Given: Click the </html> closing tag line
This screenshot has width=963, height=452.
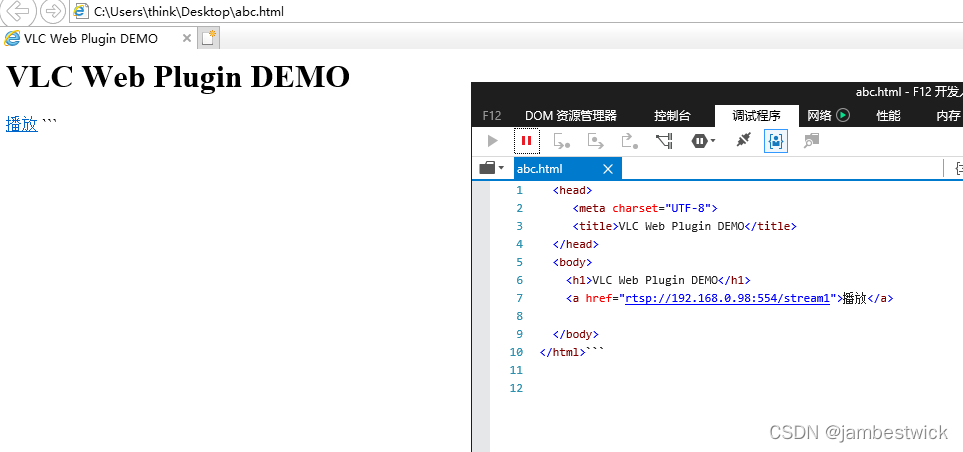Looking at the screenshot, I should click(563, 353).
